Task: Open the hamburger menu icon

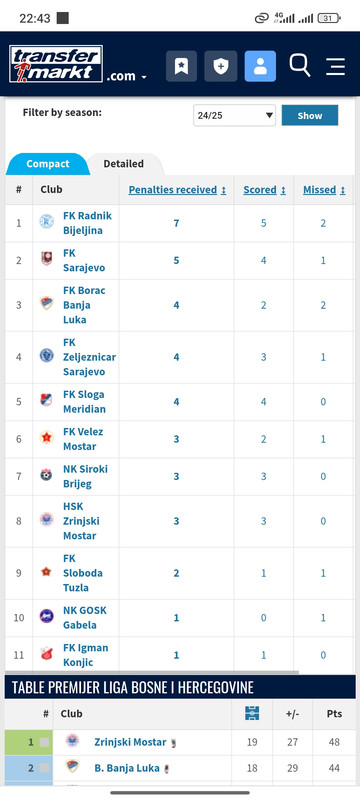Action: coord(336,66)
